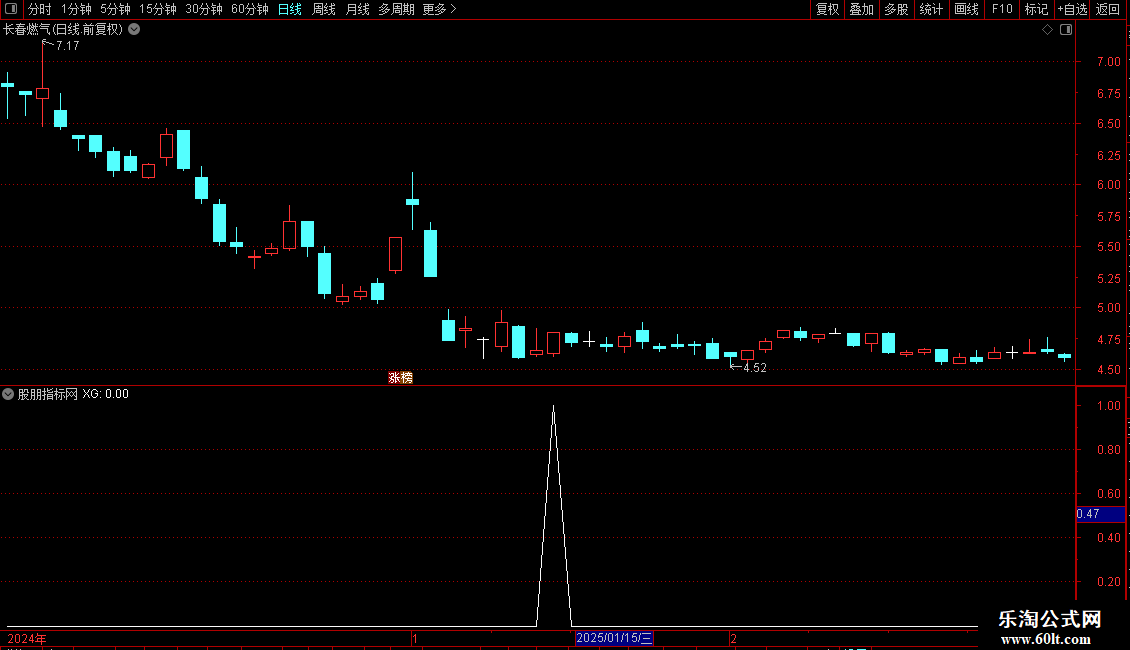1130x650 pixels.
Task: Toggle the side panel icon above the chart
Action: click(x=1066, y=30)
